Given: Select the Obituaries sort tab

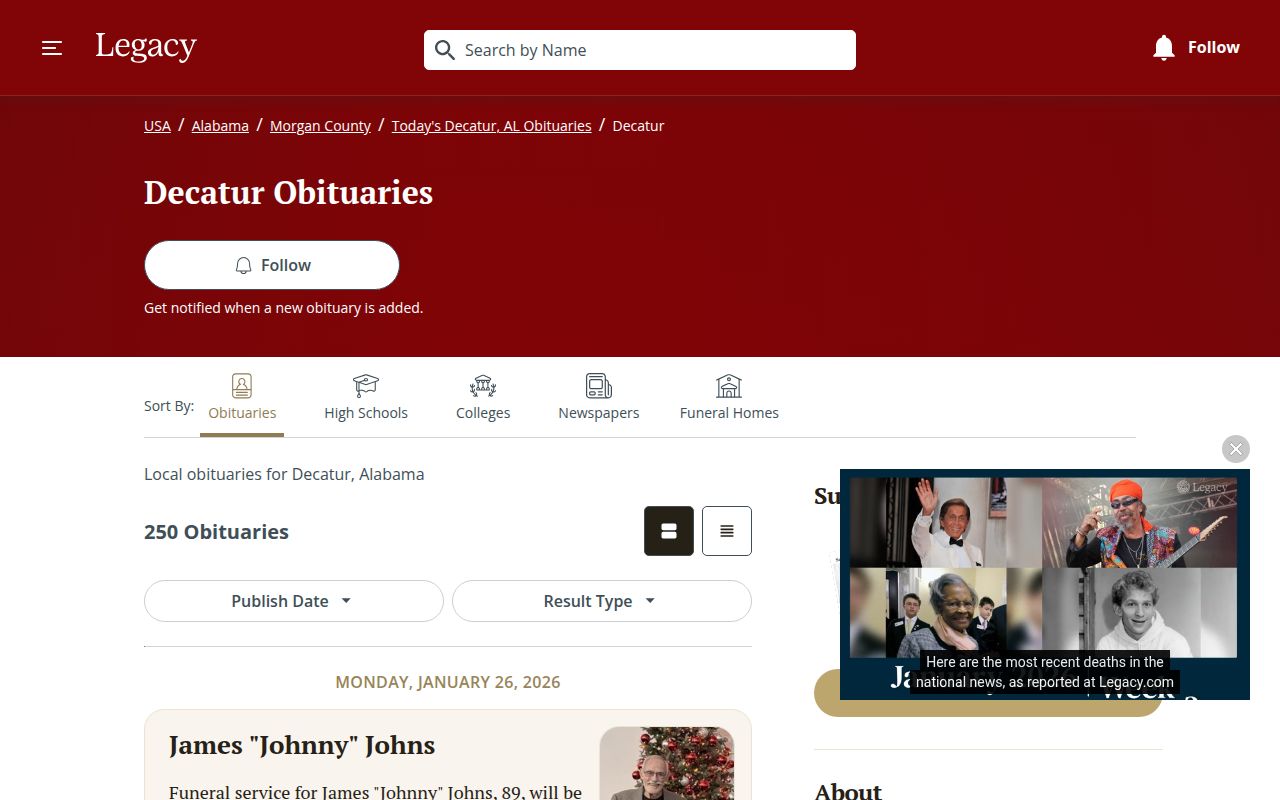Looking at the screenshot, I should 242,398.
